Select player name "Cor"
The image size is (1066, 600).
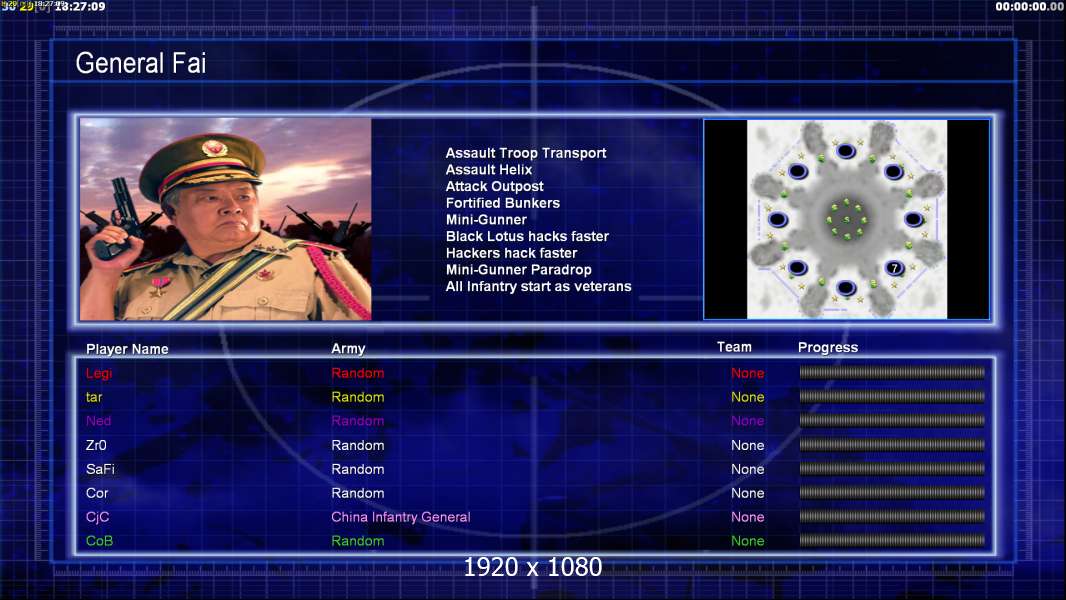coord(97,493)
